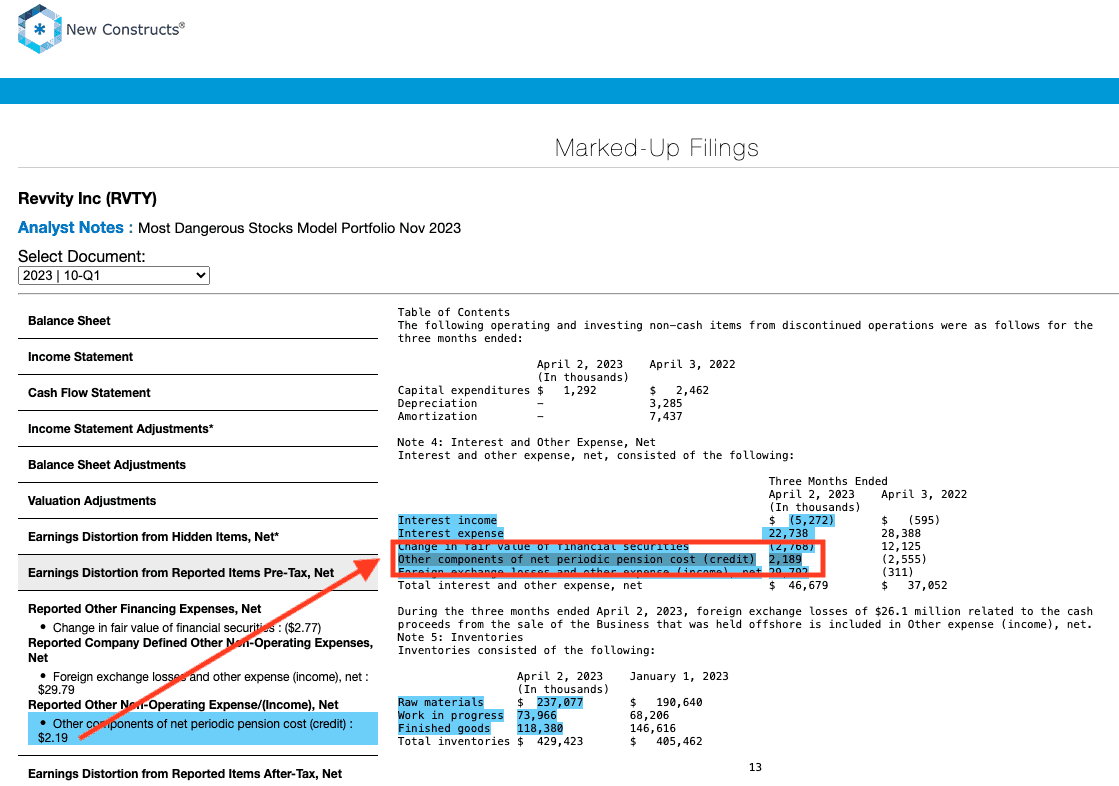Click the Total inventories 429,423 value
The height and width of the screenshot is (786, 1119).
click(x=560, y=742)
